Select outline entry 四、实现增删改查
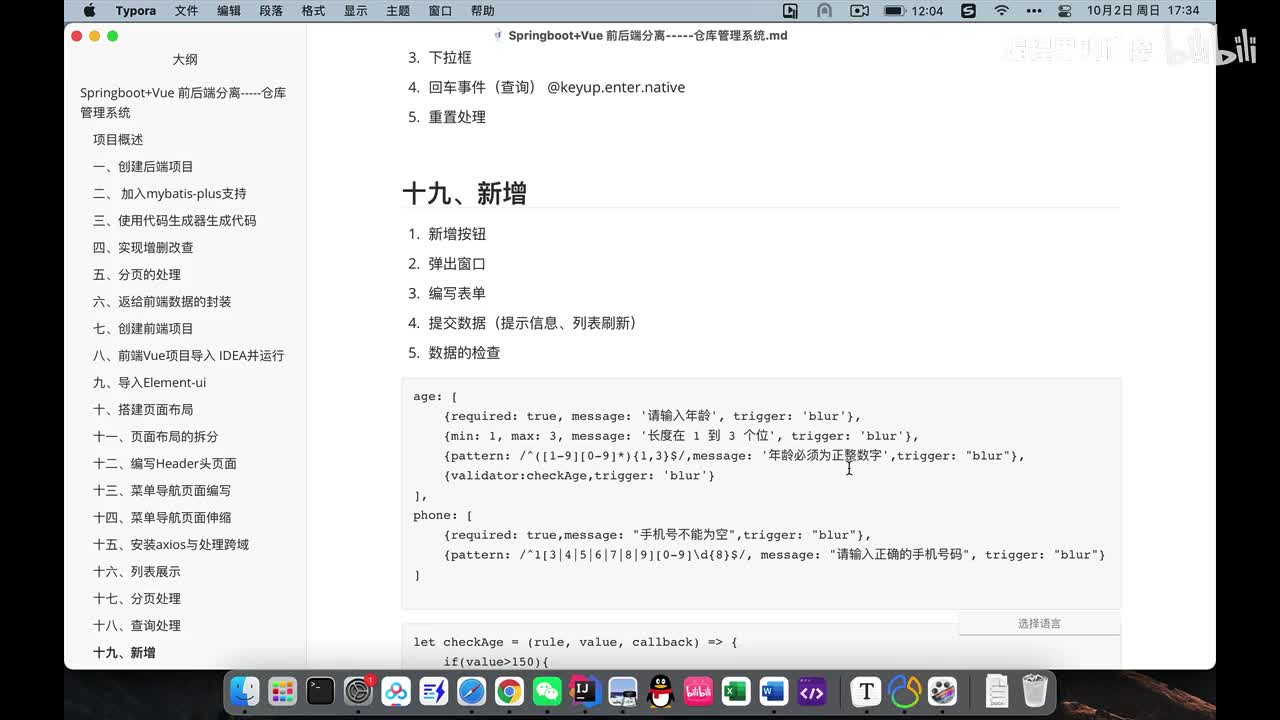The width and height of the screenshot is (1280, 720). tap(143, 247)
